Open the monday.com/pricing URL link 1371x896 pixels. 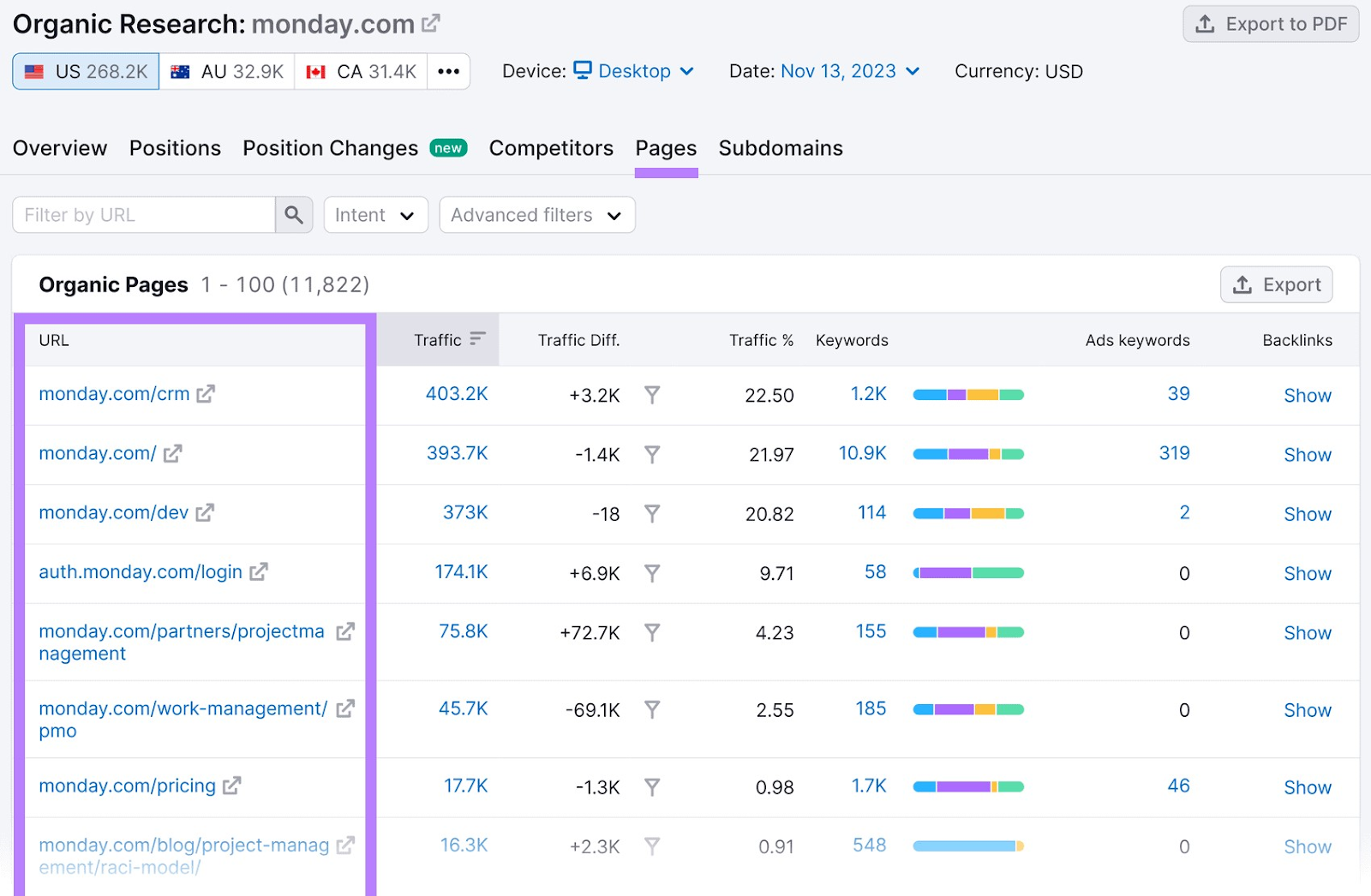pos(127,785)
